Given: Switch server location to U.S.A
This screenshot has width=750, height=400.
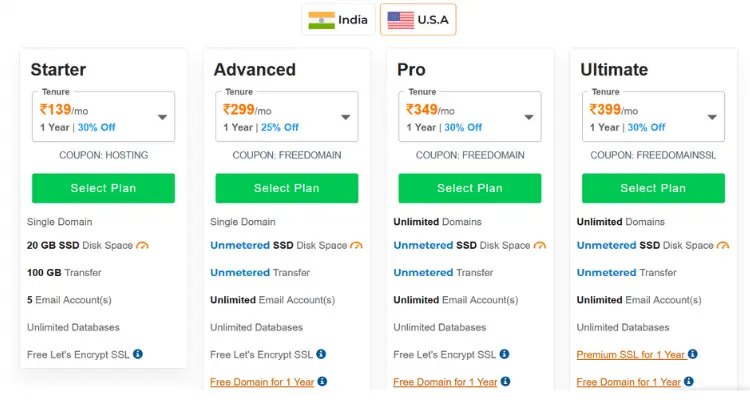Looking at the screenshot, I should pyautogui.click(x=418, y=20).
